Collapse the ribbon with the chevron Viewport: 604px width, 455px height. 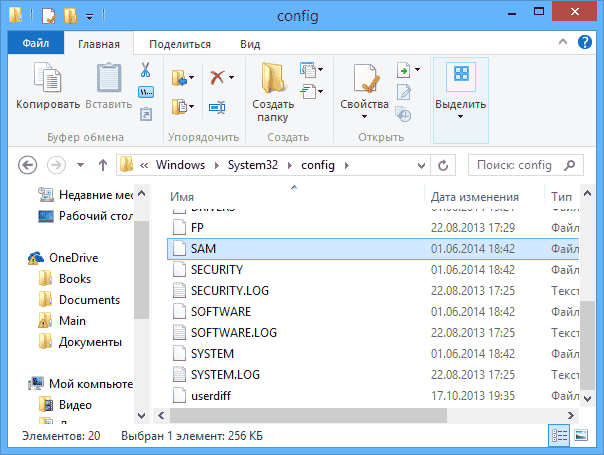click(x=563, y=42)
